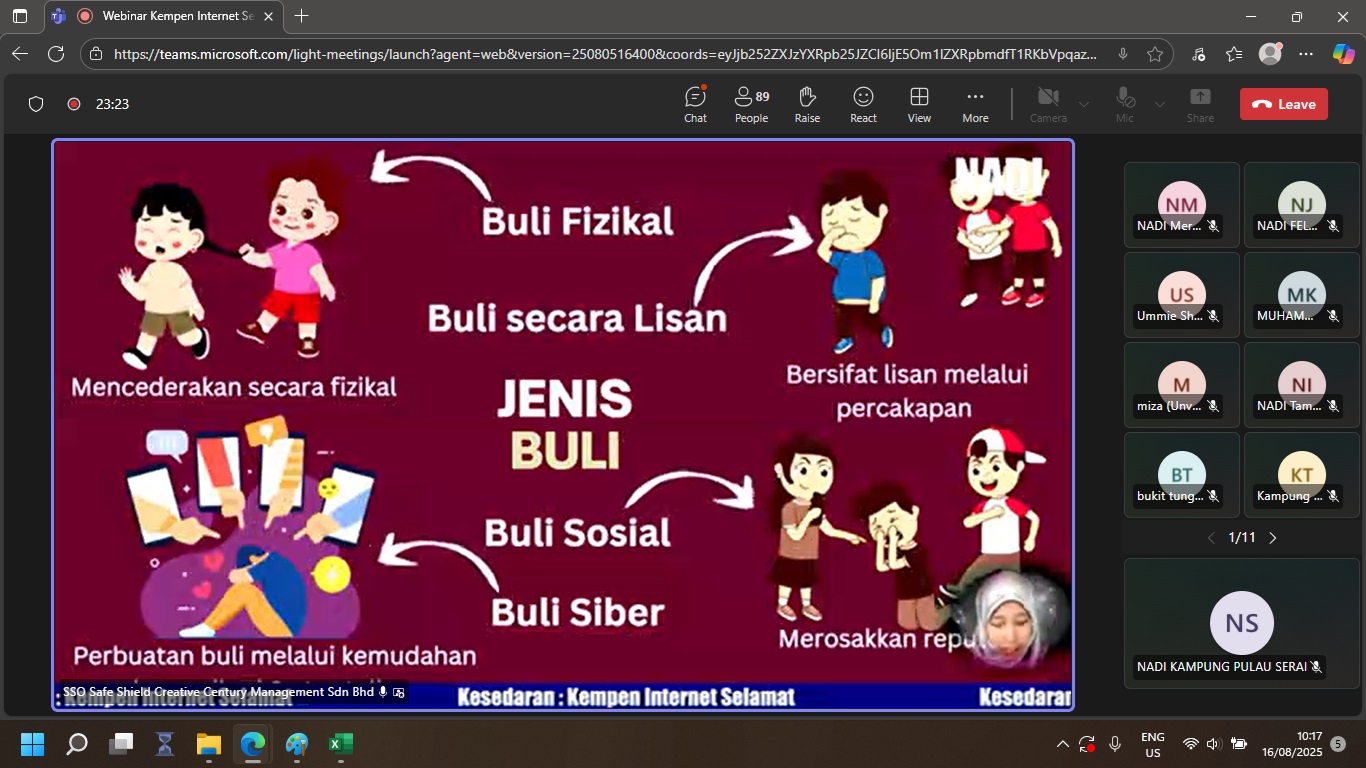The height and width of the screenshot is (768, 1366).
Task: Expand camera options dropdown arrow
Action: point(1084,104)
